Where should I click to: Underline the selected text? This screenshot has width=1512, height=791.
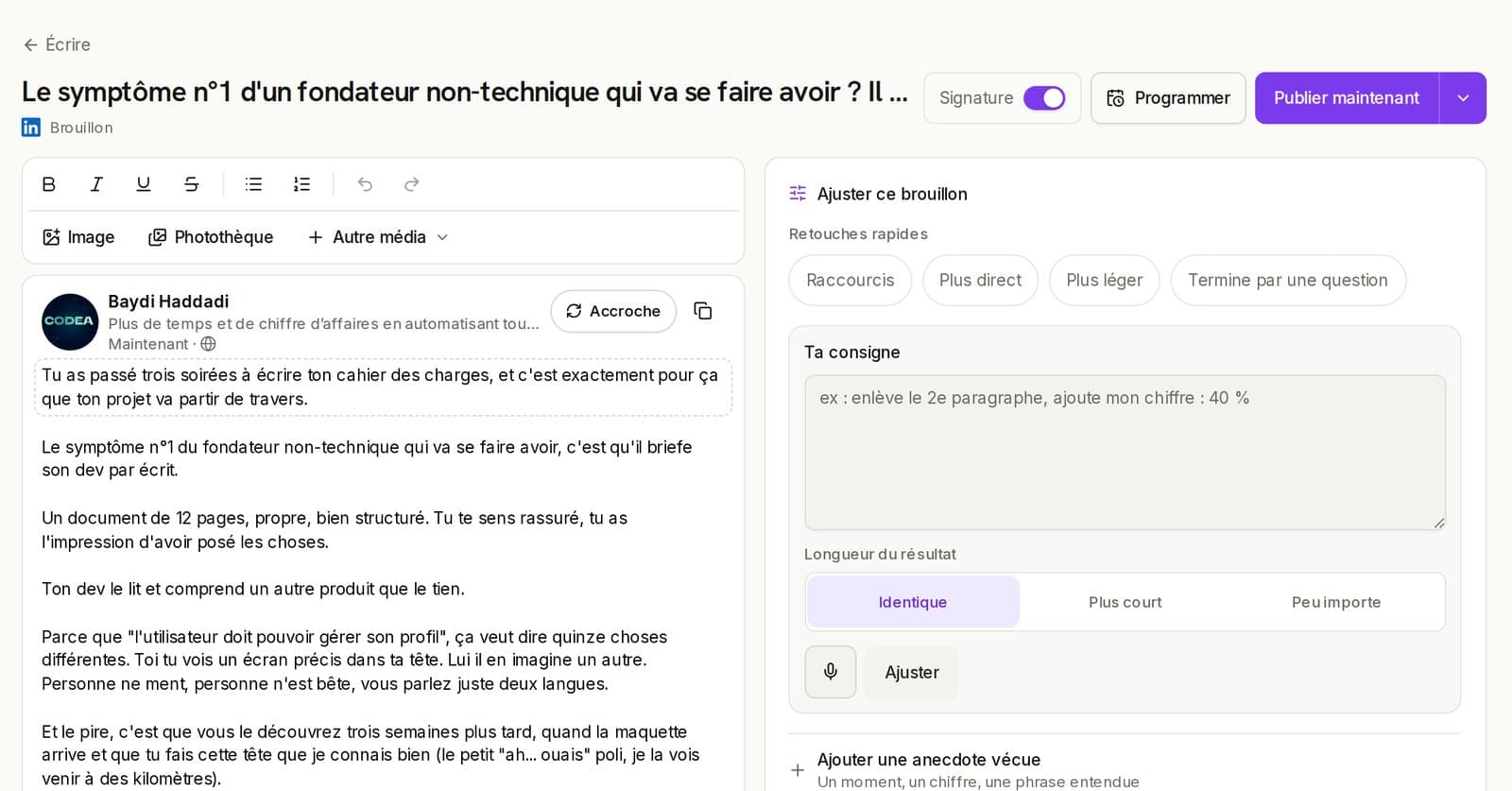pos(144,184)
